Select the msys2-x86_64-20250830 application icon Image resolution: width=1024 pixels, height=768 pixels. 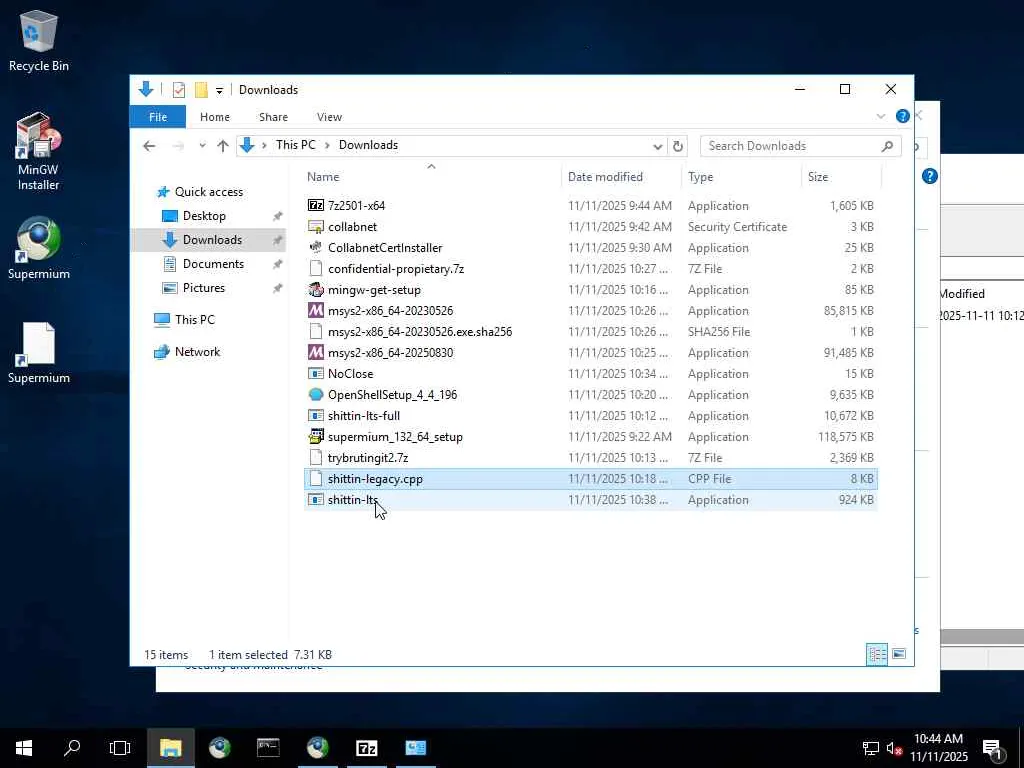coord(315,352)
